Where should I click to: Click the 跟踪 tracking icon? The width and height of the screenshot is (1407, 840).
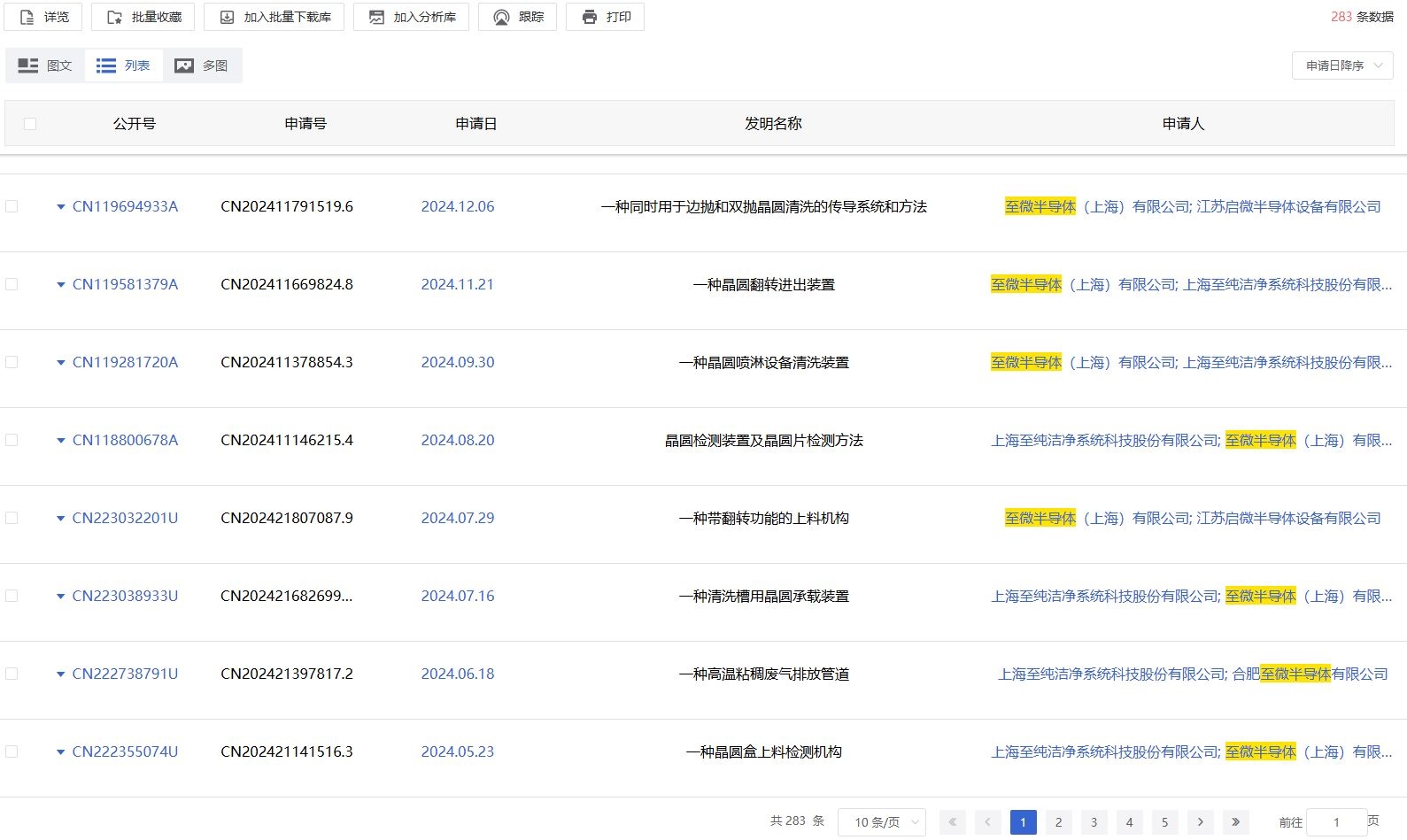(x=501, y=17)
